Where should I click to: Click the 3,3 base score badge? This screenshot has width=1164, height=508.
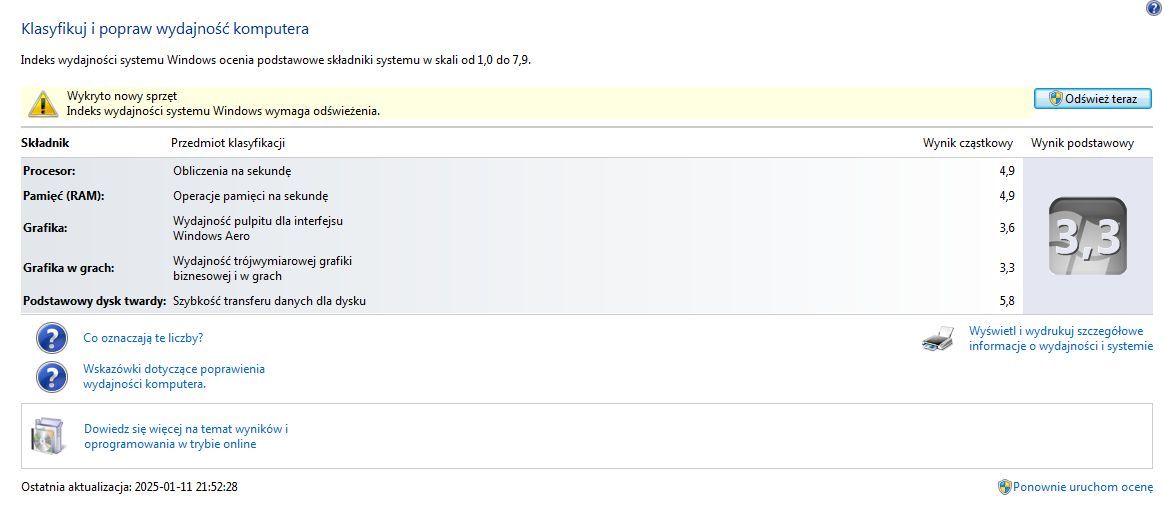click(1088, 236)
